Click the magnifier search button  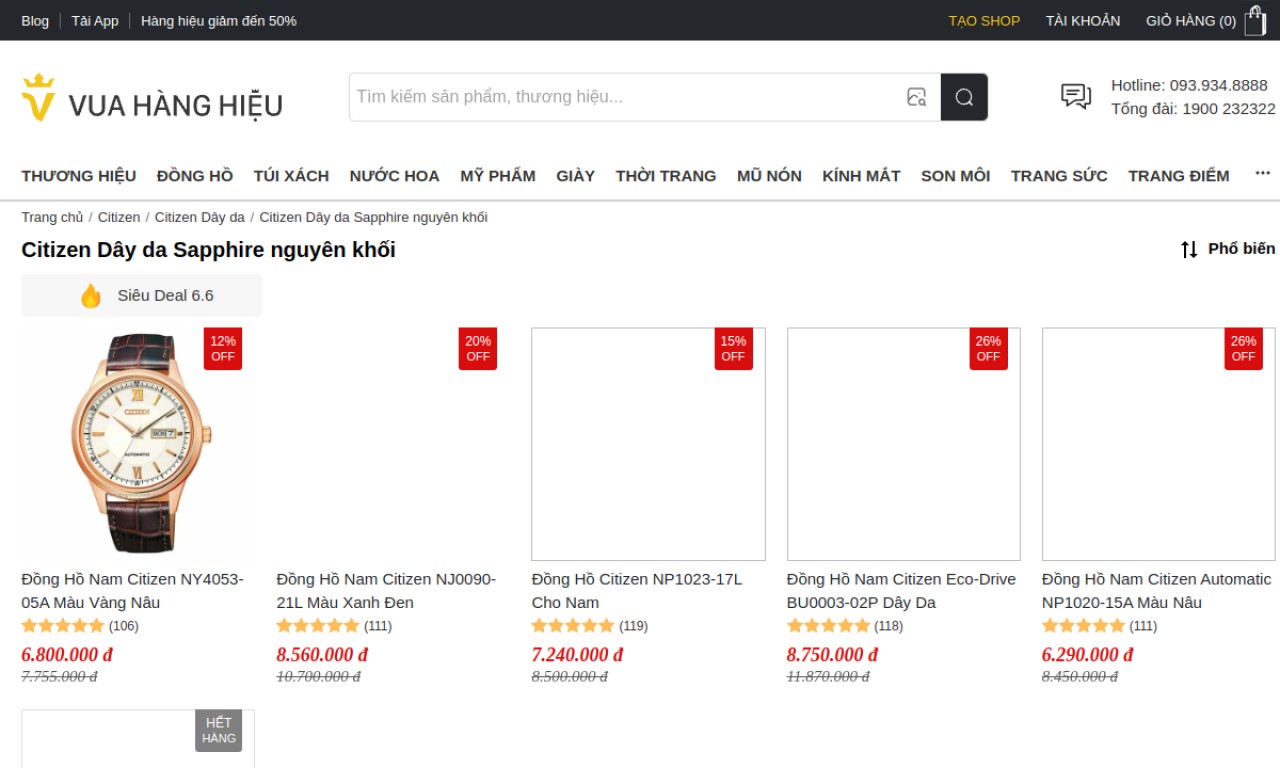(x=964, y=97)
